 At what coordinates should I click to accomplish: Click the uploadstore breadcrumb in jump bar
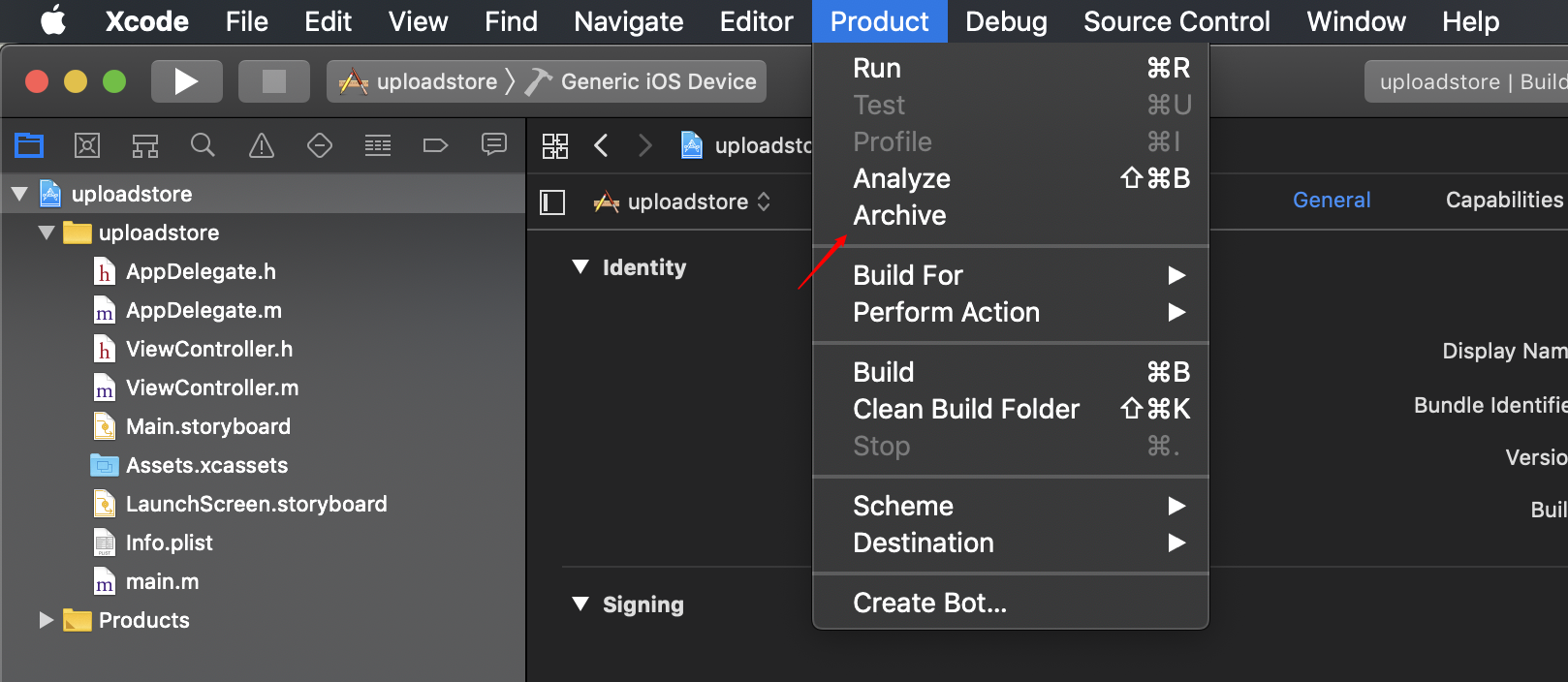tap(746, 145)
